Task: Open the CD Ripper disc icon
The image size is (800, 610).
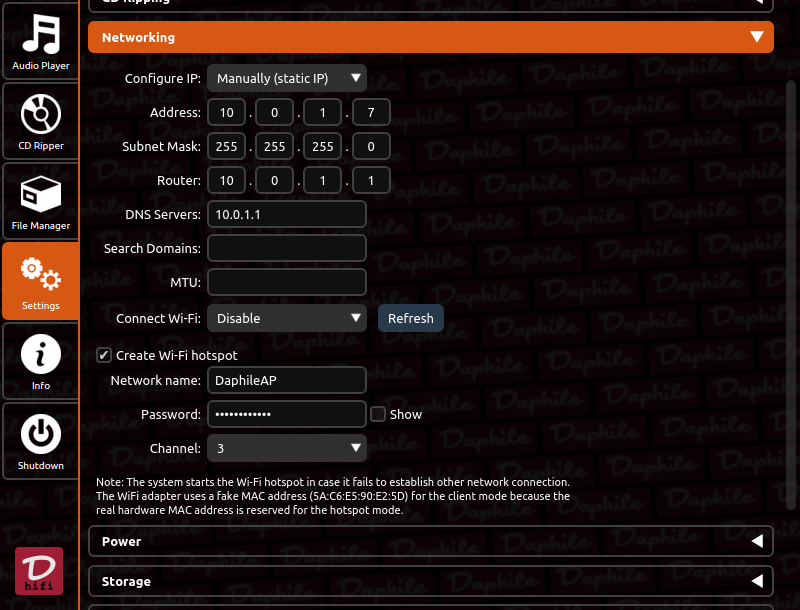Action: coord(41,114)
